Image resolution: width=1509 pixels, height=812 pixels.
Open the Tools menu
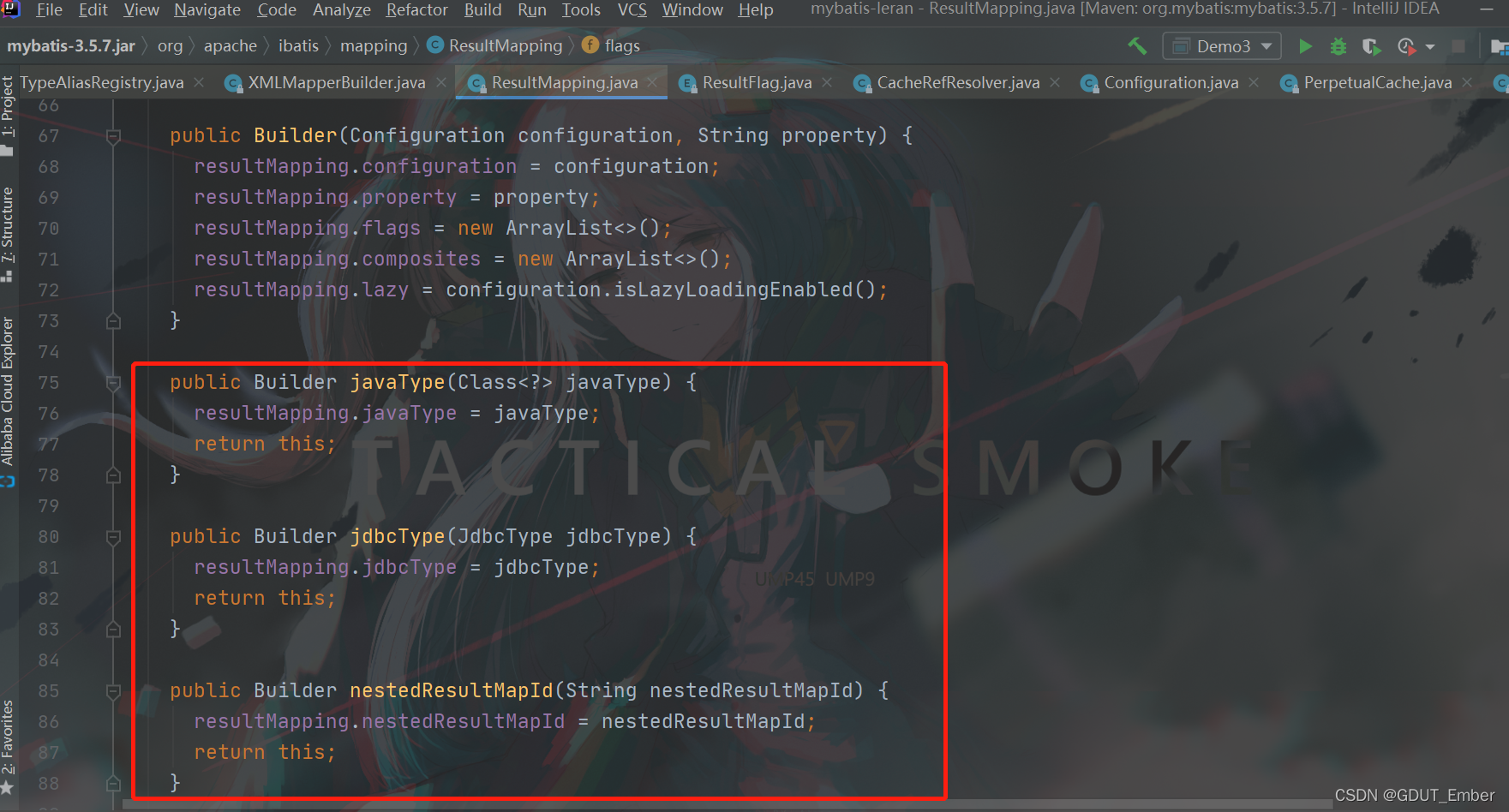coord(581,9)
